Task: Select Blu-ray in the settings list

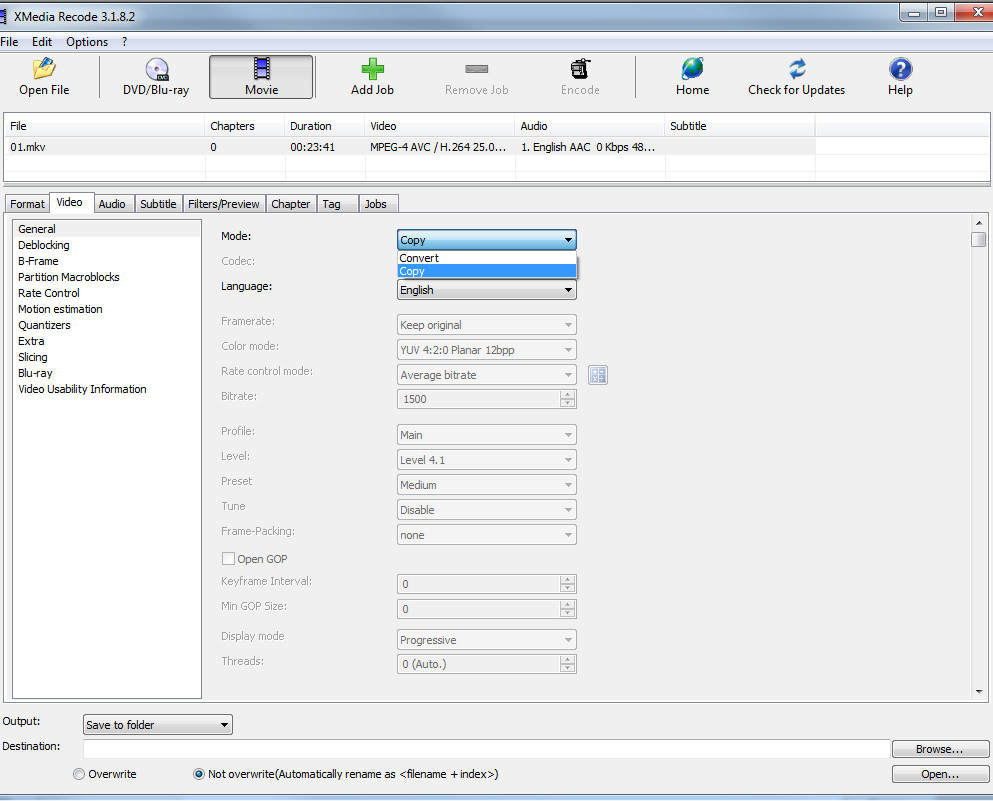Action: (x=35, y=373)
